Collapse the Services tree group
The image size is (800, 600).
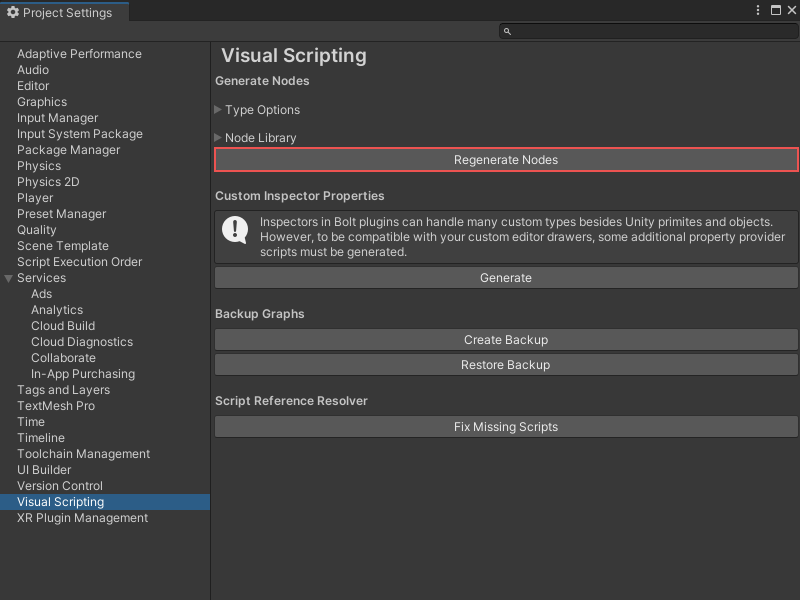9,278
